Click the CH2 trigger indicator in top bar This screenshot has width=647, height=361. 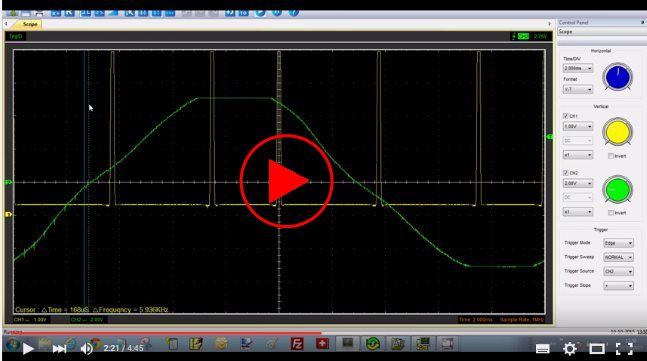point(523,36)
